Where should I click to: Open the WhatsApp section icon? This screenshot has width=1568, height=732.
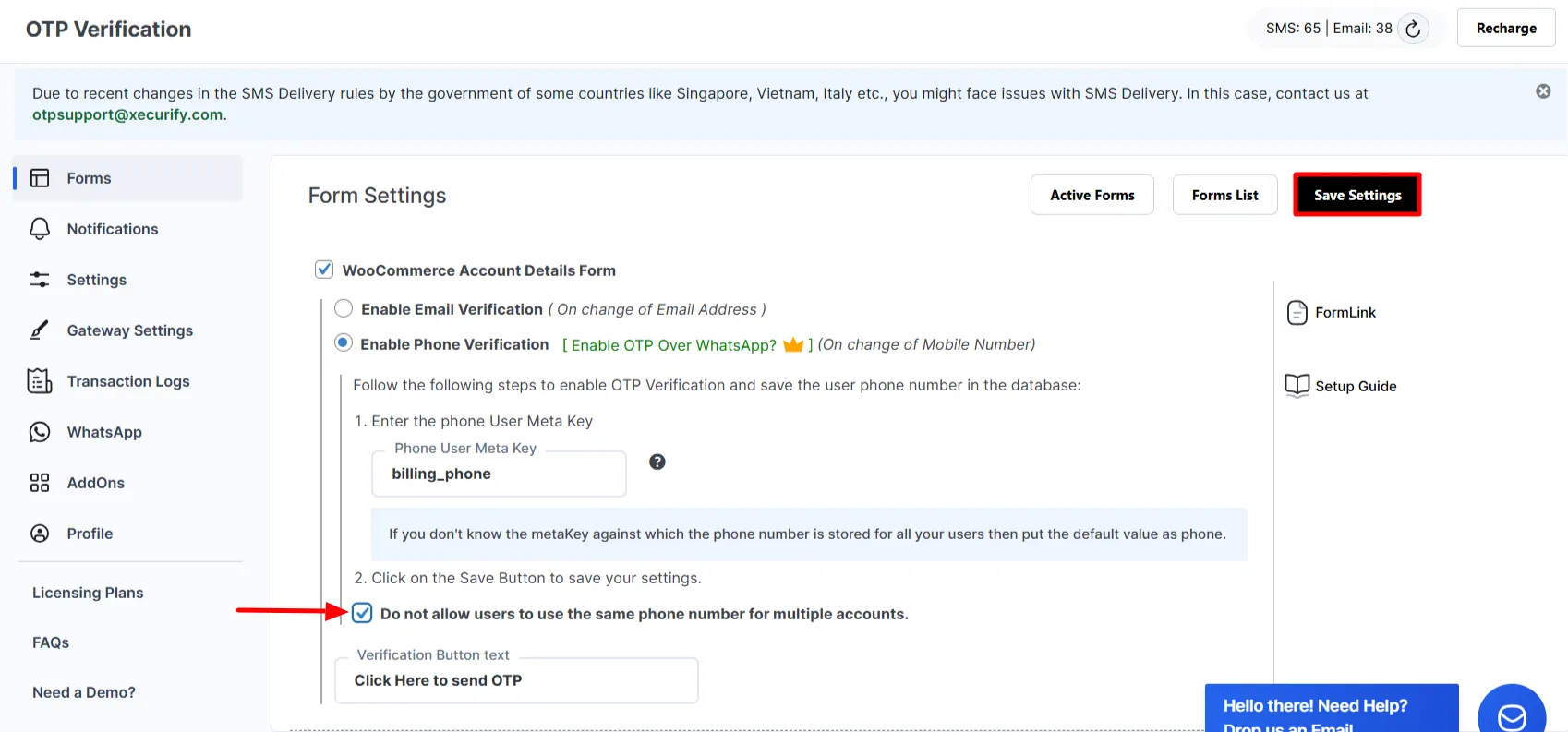click(x=39, y=431)
